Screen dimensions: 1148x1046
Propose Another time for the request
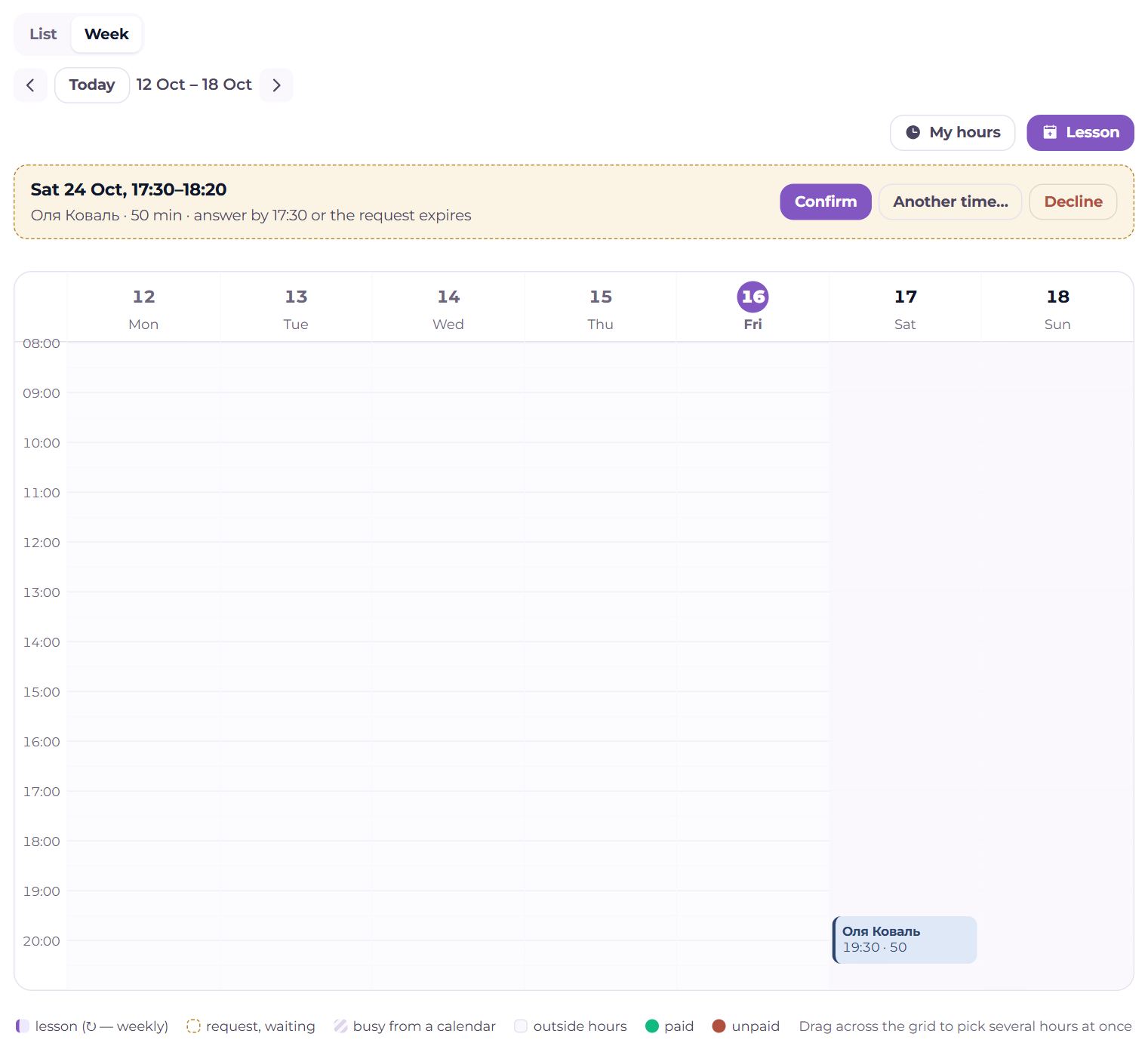pyautogui.click(x=950, y=202)
